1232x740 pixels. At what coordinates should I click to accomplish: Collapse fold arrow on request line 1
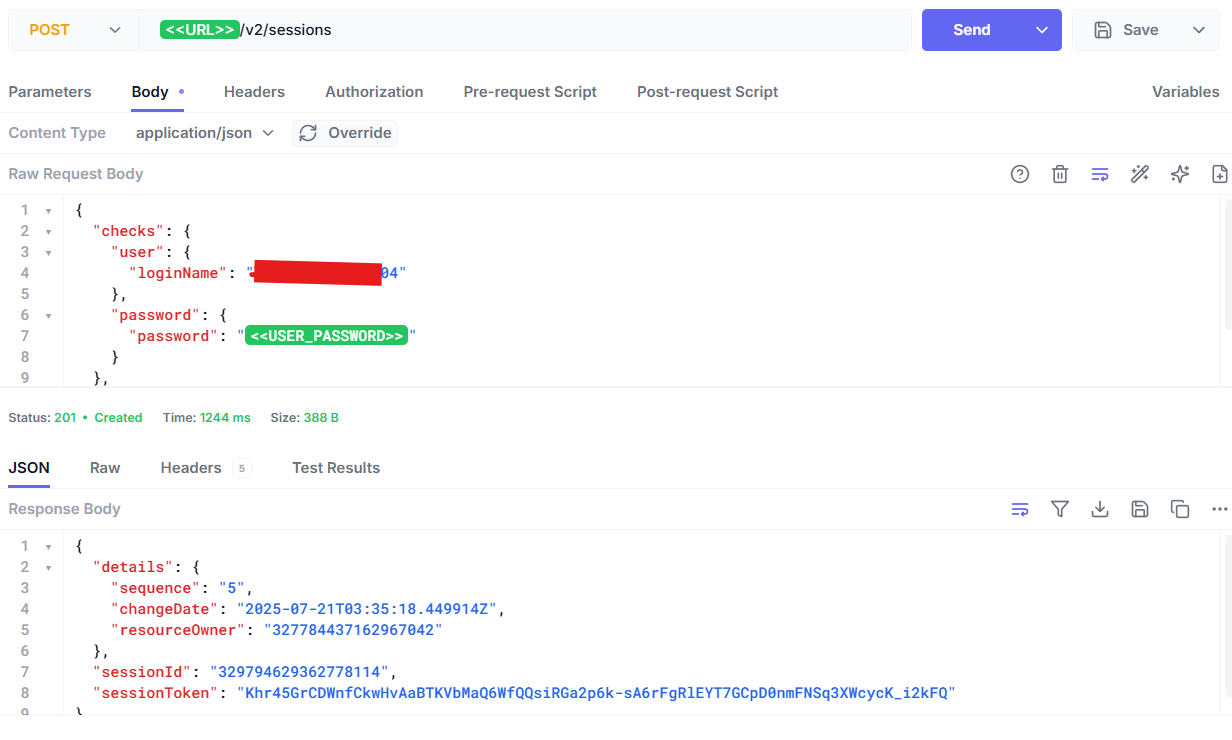click(48, 211)
